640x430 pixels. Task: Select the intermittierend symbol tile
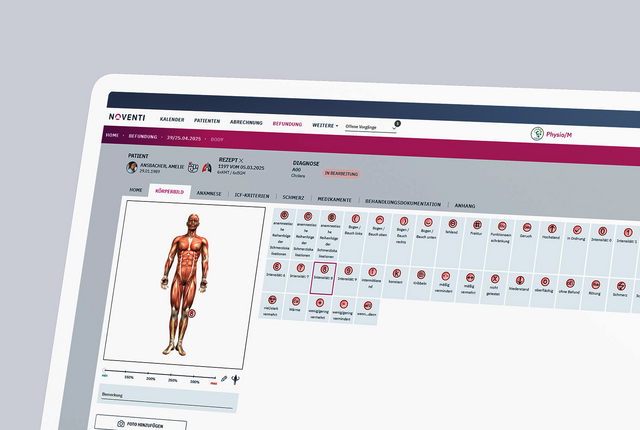371,281
